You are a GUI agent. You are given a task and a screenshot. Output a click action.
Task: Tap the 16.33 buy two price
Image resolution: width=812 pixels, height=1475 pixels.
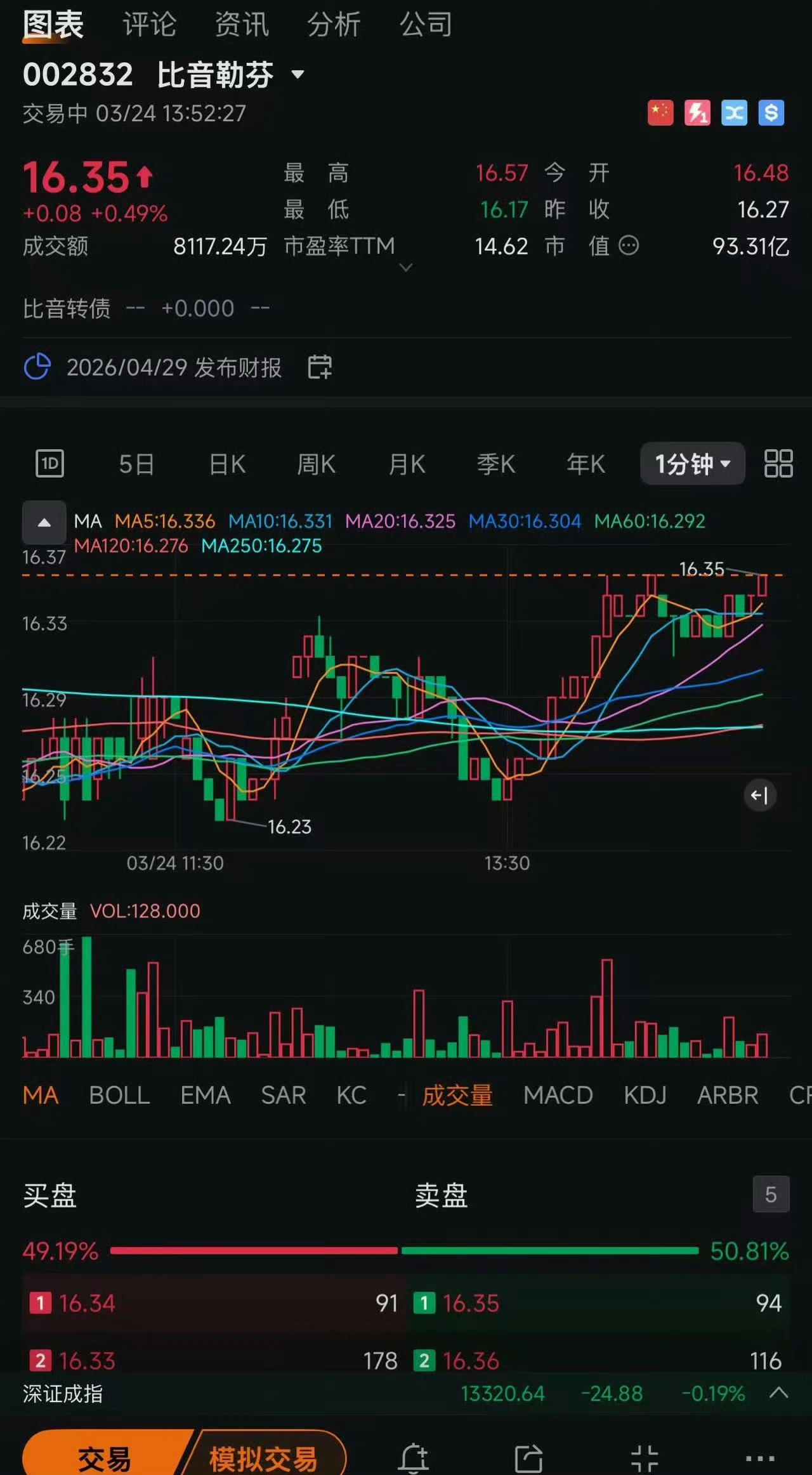87,1360
